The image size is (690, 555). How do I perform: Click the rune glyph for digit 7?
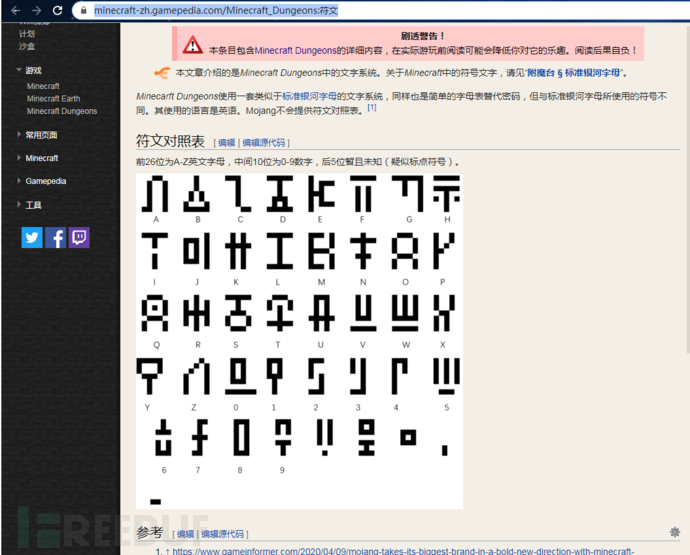(199, 437)
